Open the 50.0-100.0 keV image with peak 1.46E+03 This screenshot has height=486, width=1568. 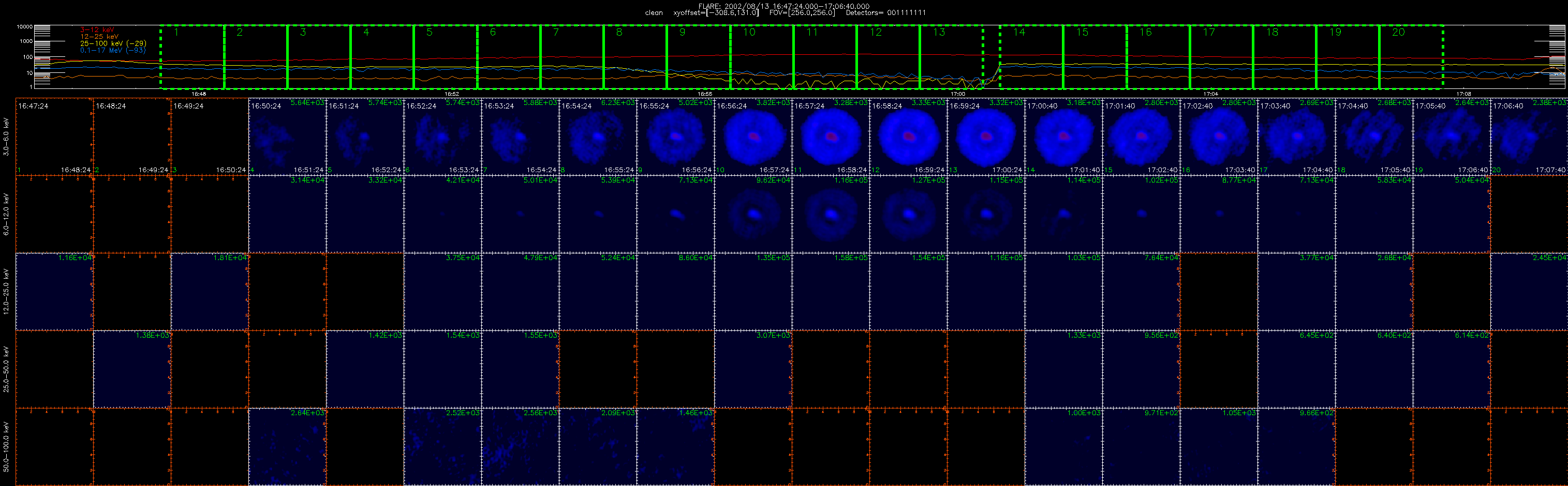click(x=676, y=447)
